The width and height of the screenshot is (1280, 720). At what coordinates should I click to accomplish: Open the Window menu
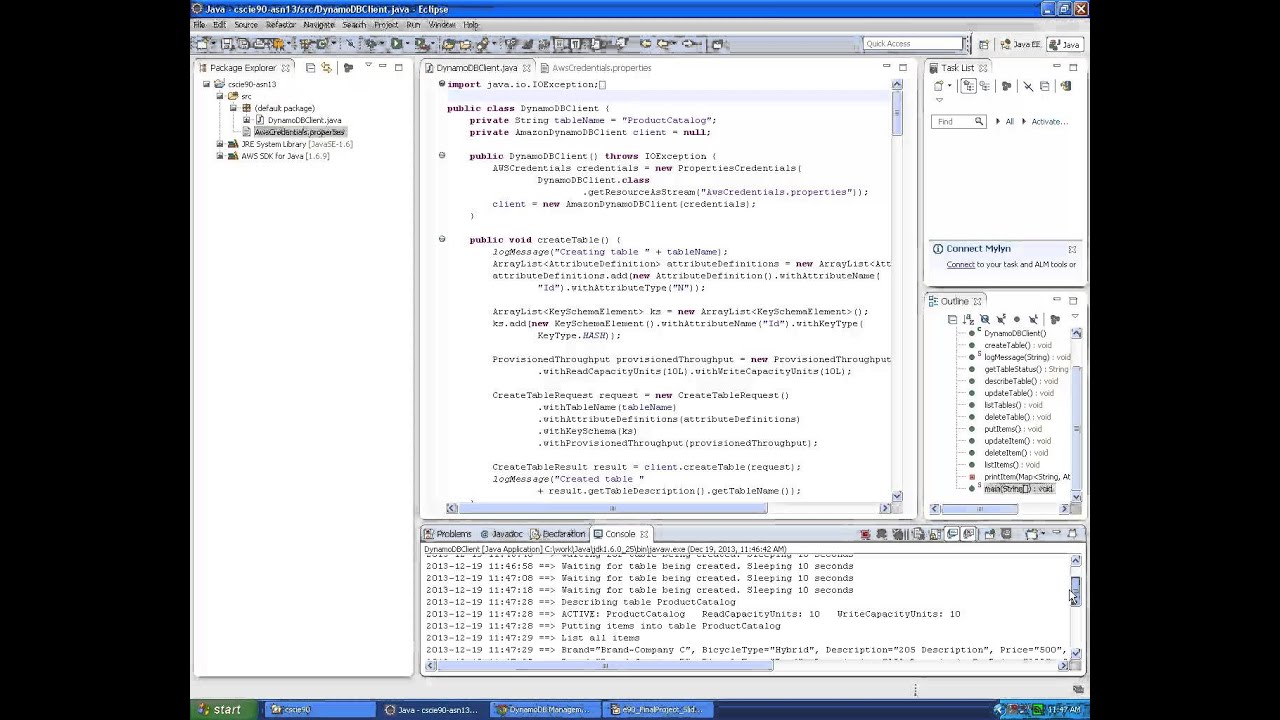[x=442, y=24]
